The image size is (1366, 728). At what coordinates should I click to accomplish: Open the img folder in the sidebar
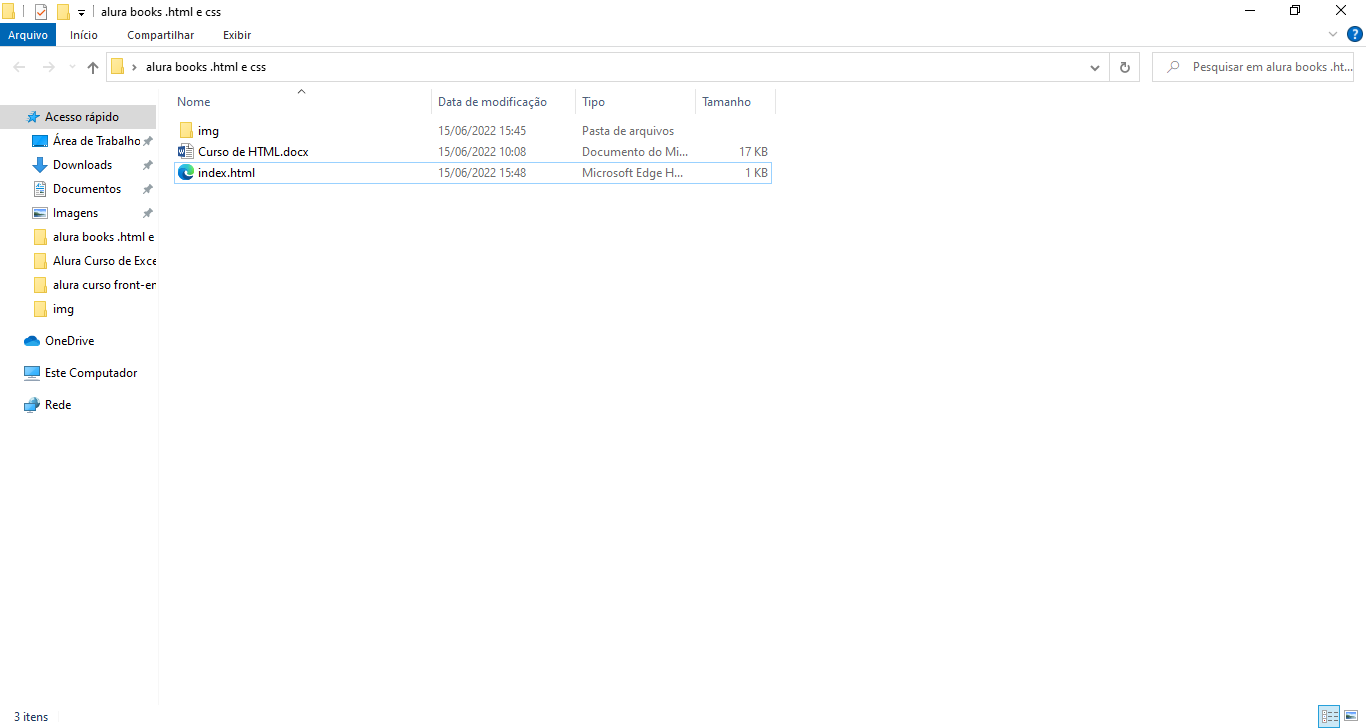click(x=63, y=309)
